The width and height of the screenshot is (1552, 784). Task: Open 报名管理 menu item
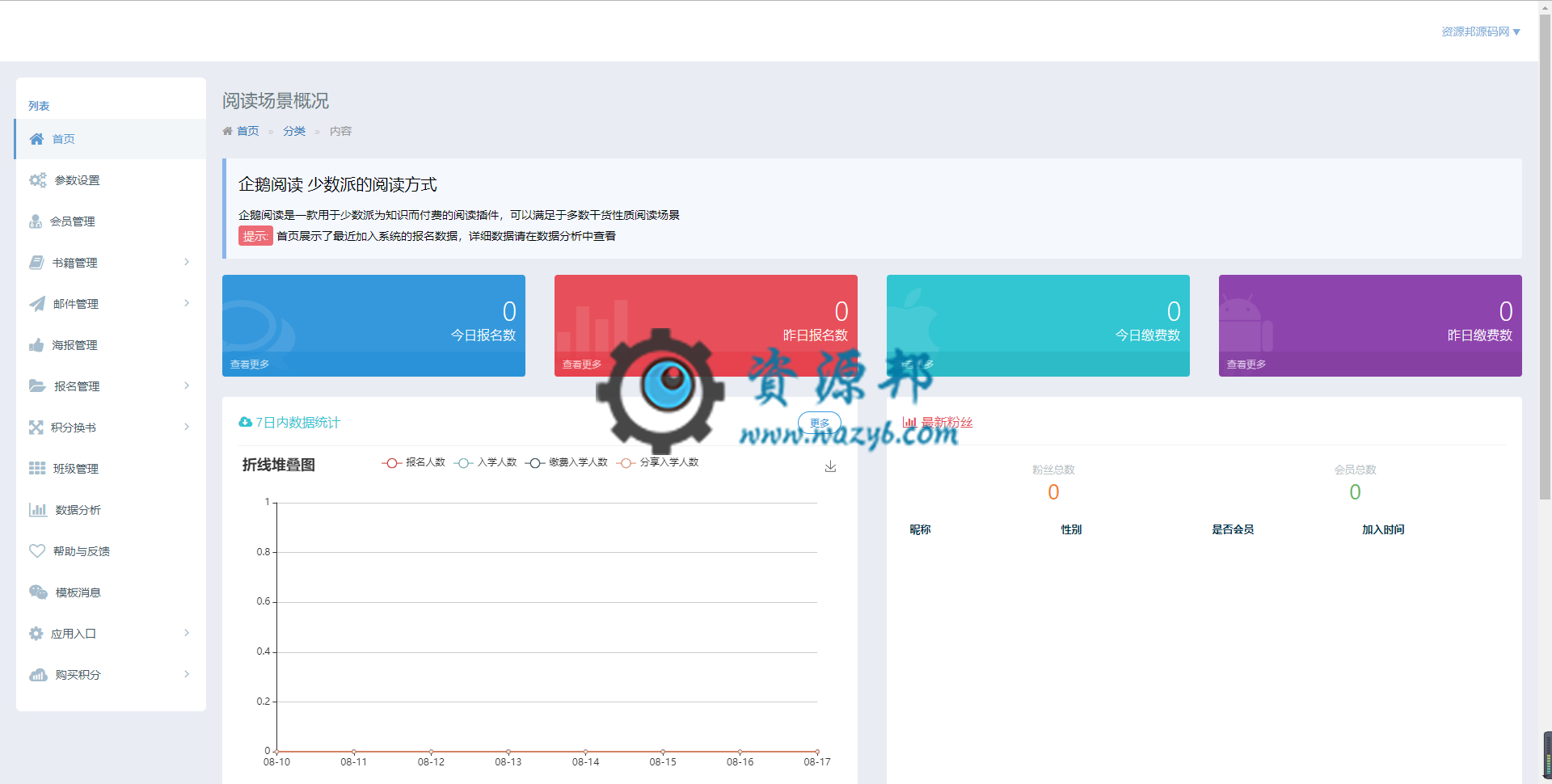76,386
